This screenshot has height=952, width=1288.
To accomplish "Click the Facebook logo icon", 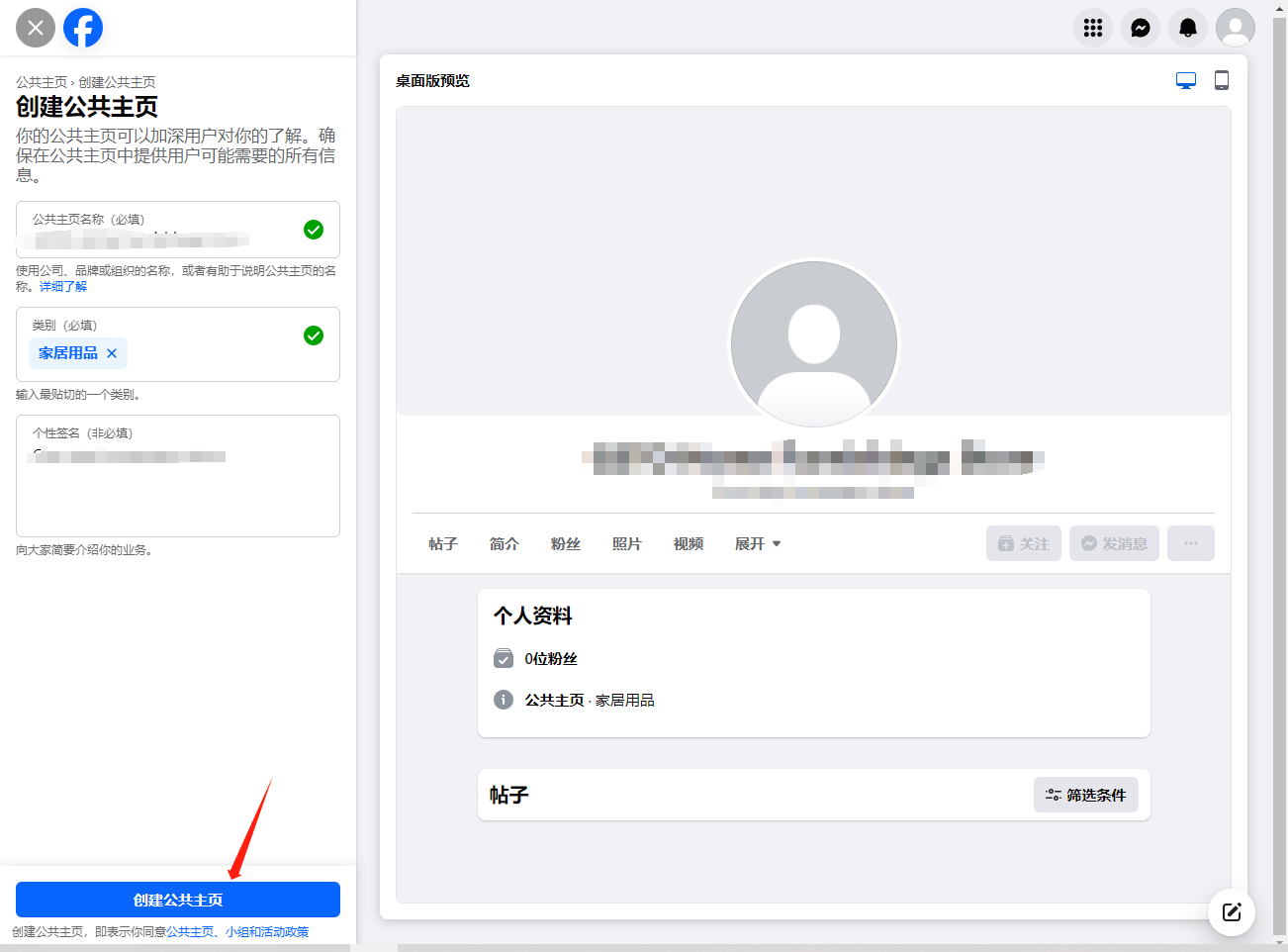I will point(83,28).
